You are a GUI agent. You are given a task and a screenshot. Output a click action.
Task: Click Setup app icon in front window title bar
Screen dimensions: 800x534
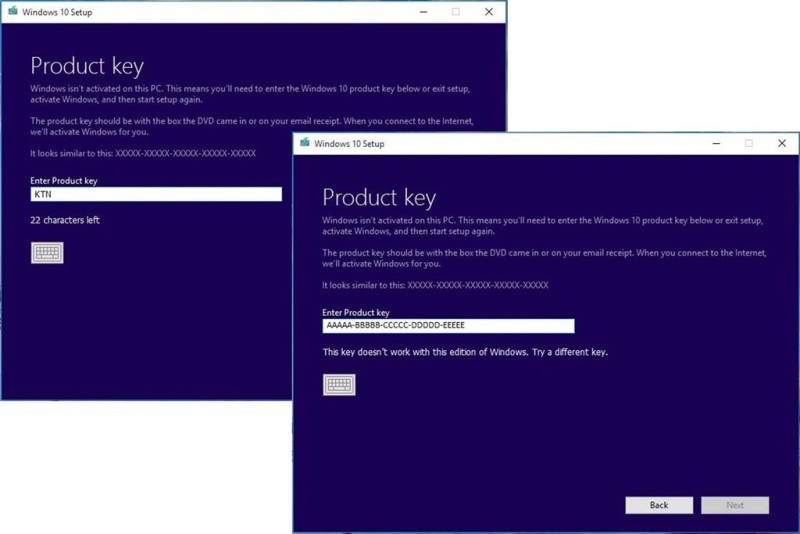(x=304, y=143)
